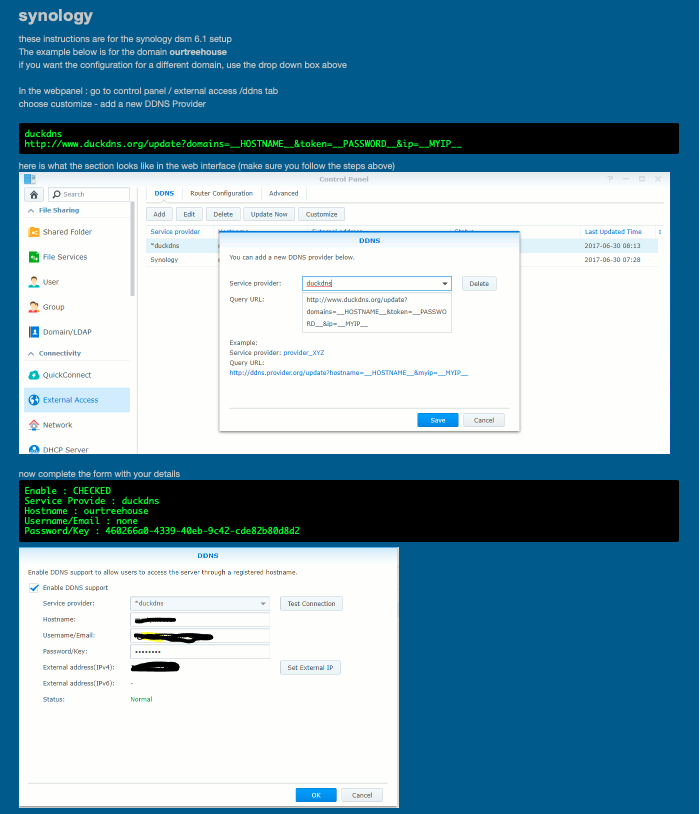The image size is (700, 814).
Task: Click the File Services icon
Action: tap(33, 257)
